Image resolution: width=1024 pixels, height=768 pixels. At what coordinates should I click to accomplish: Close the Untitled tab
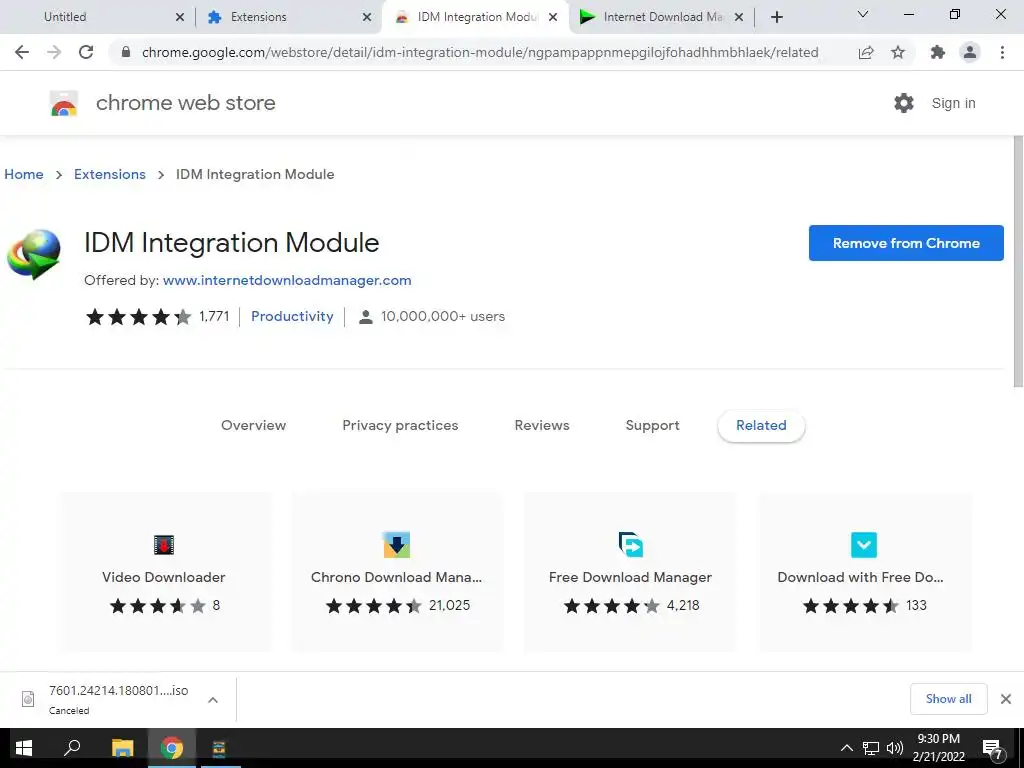click(x=180, y=18)
